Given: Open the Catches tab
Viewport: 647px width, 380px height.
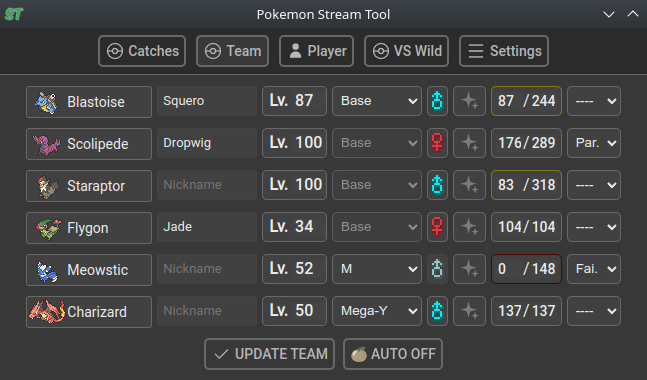Looking at the screenshot, I should [x=142, y=51].
